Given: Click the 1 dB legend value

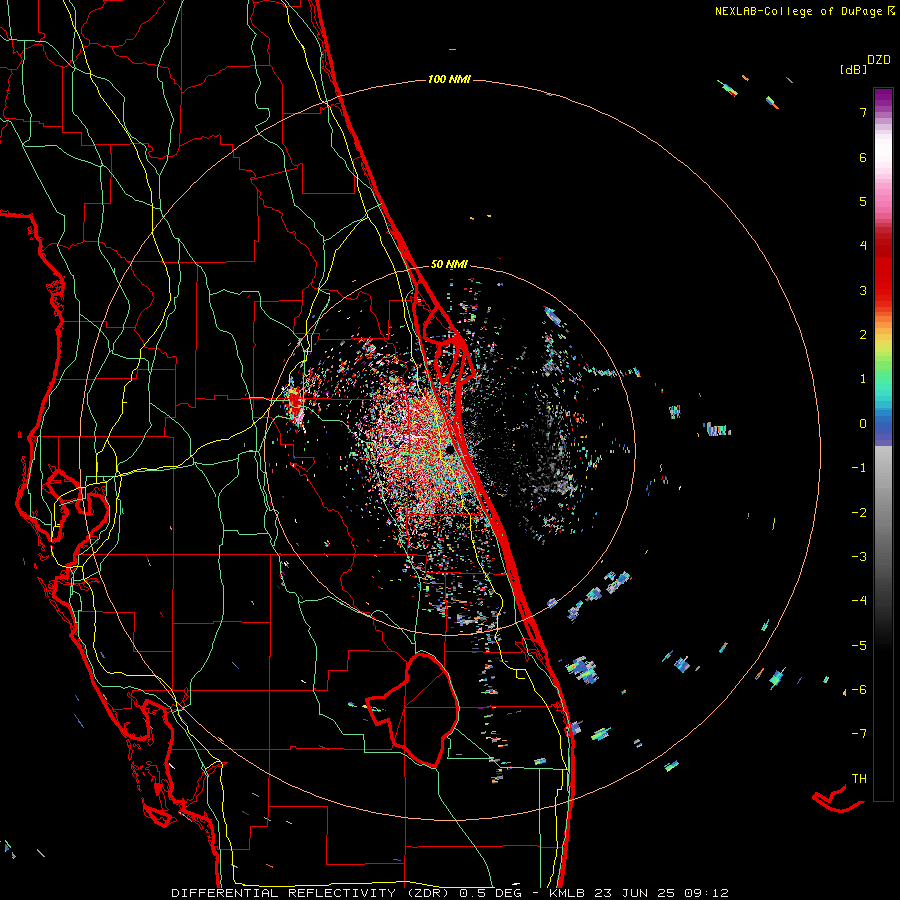Looking at the screenshot, I should [x=863, y=379].
